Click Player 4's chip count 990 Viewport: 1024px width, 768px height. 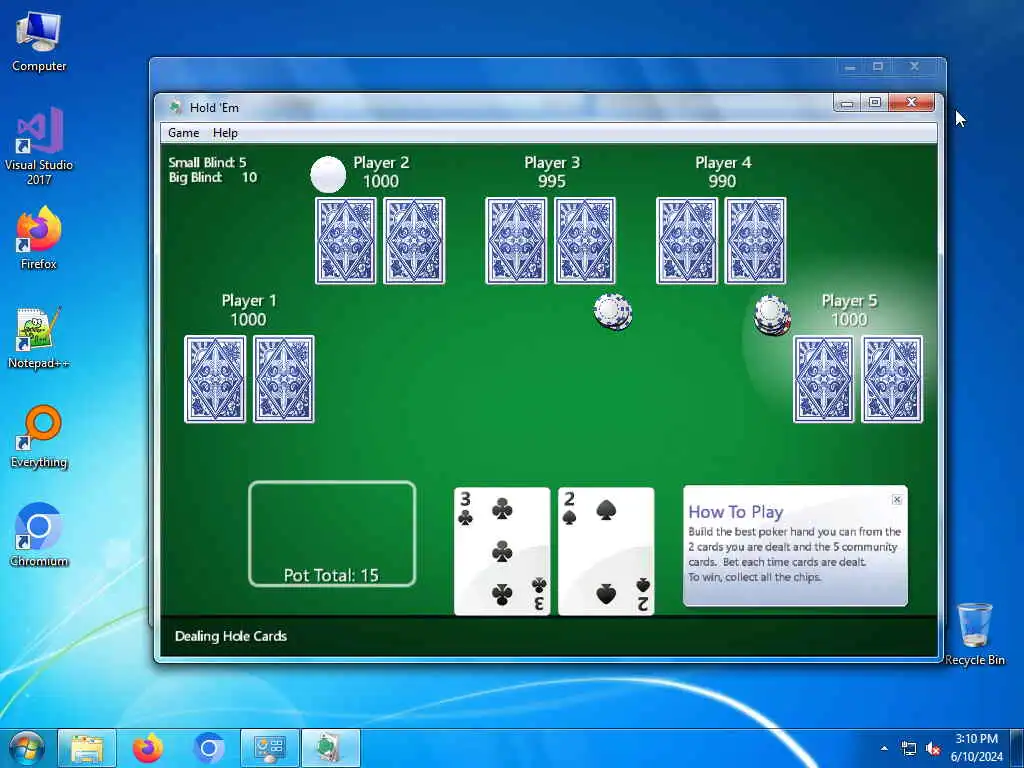722,182
